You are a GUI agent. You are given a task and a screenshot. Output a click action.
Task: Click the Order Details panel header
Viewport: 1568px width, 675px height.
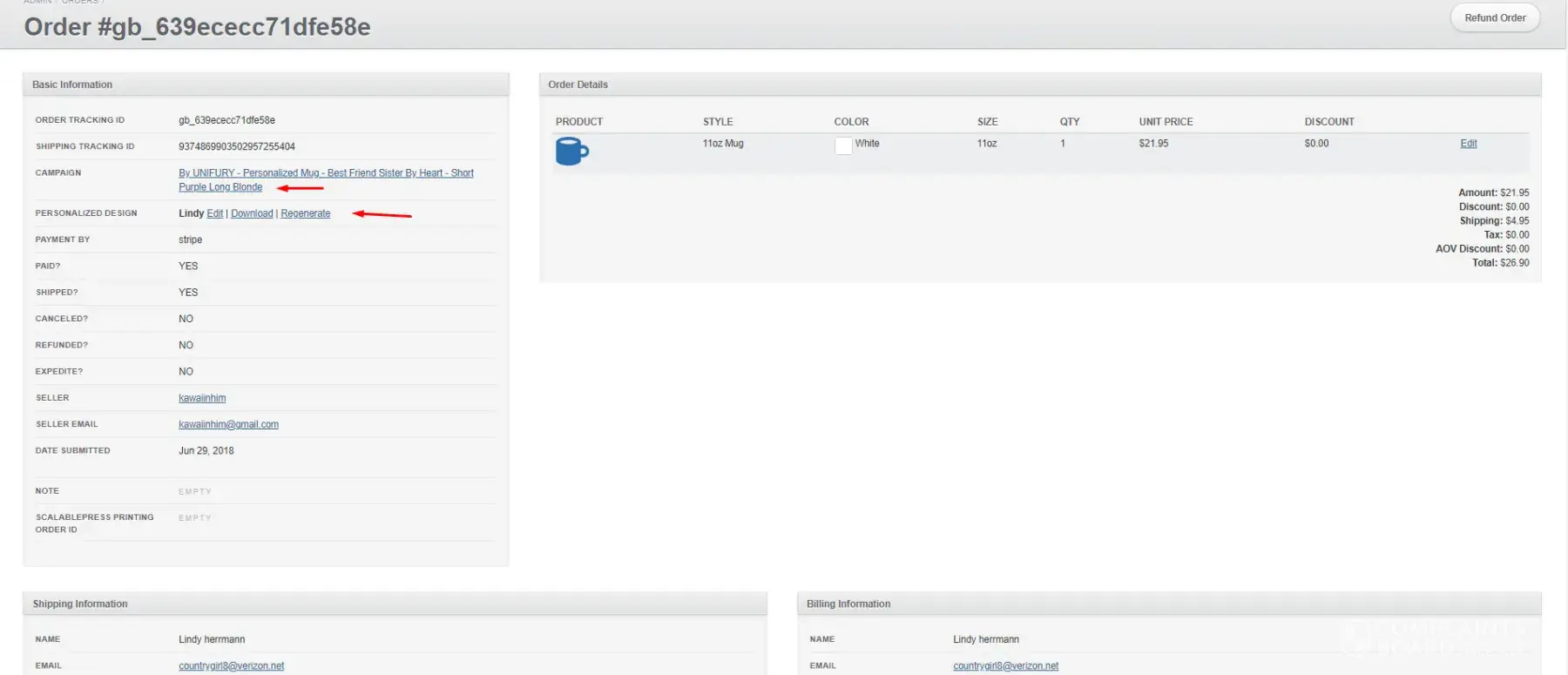578,84
